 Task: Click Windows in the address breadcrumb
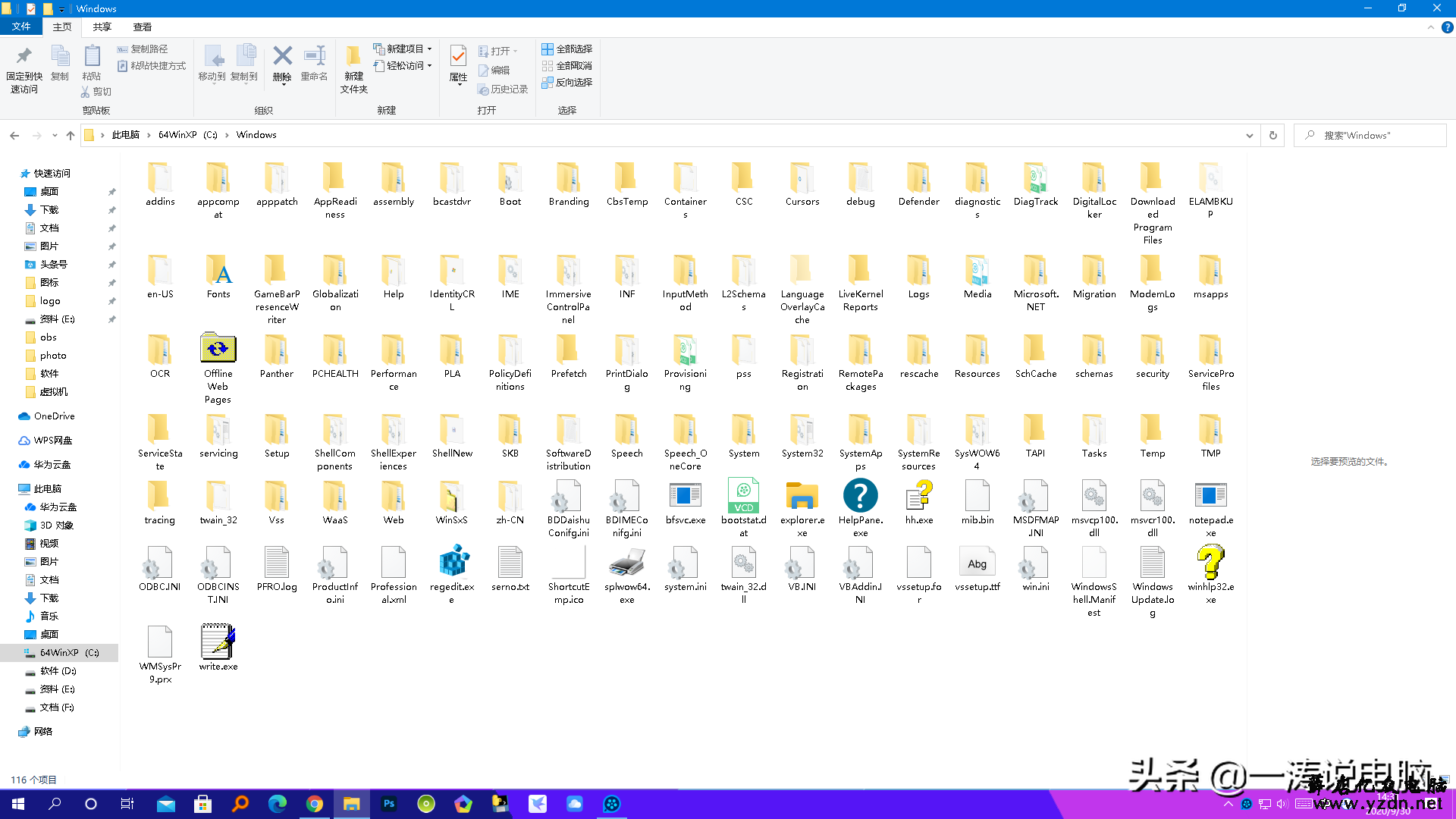click(x=256, y=135)
